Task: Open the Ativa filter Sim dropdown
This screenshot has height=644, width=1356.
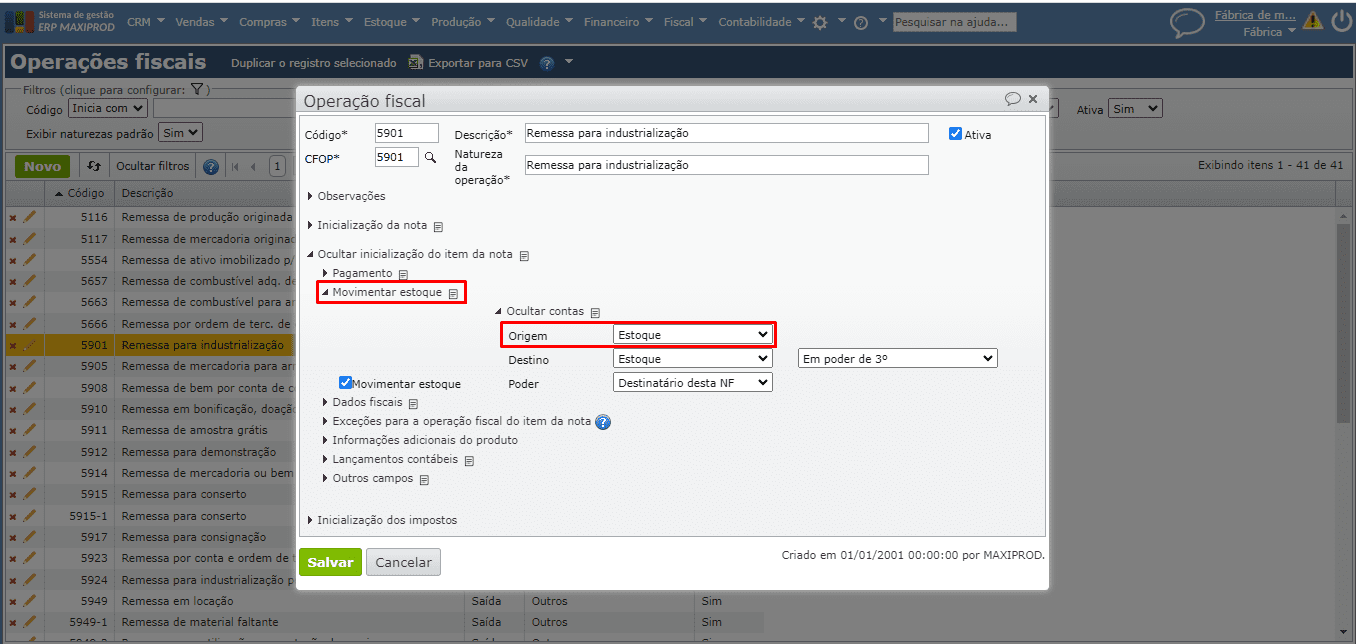Action: click(x=1135, y=108)
